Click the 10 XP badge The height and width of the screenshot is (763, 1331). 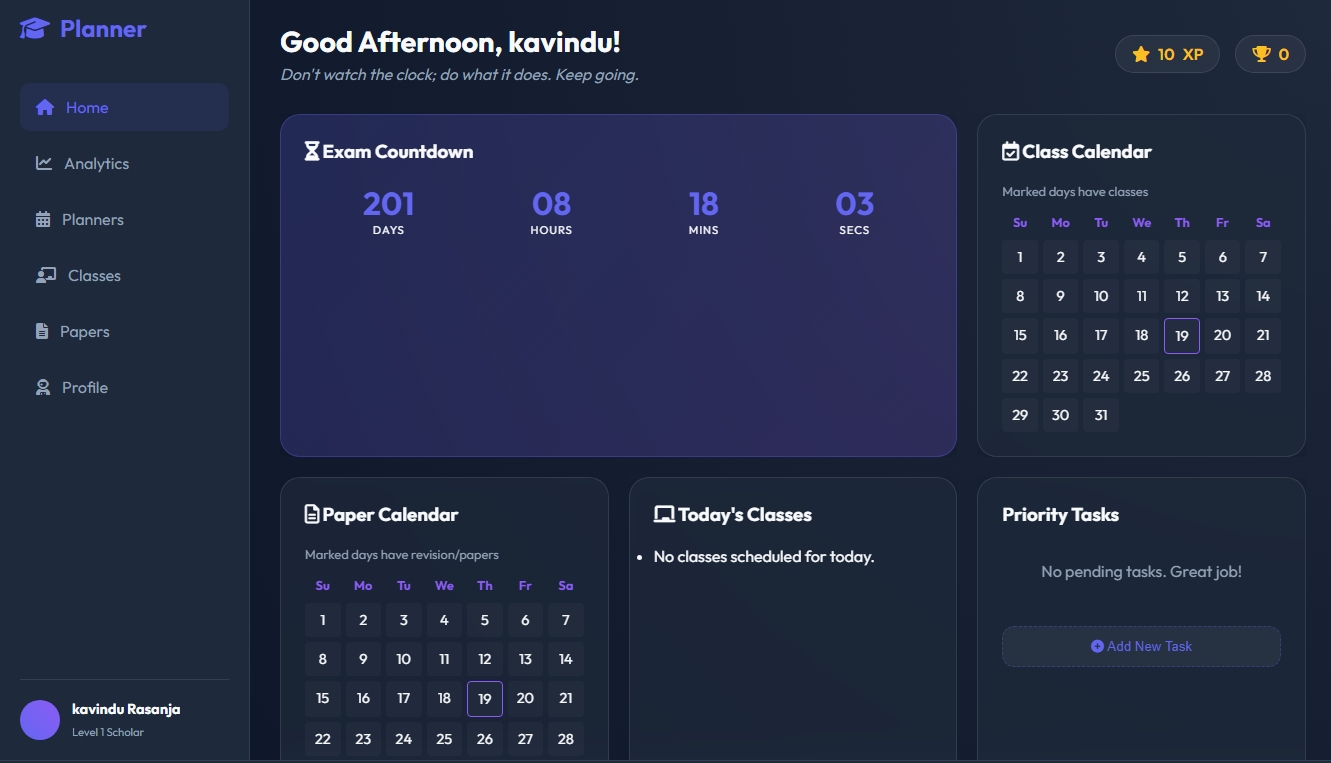(1167, 54)
